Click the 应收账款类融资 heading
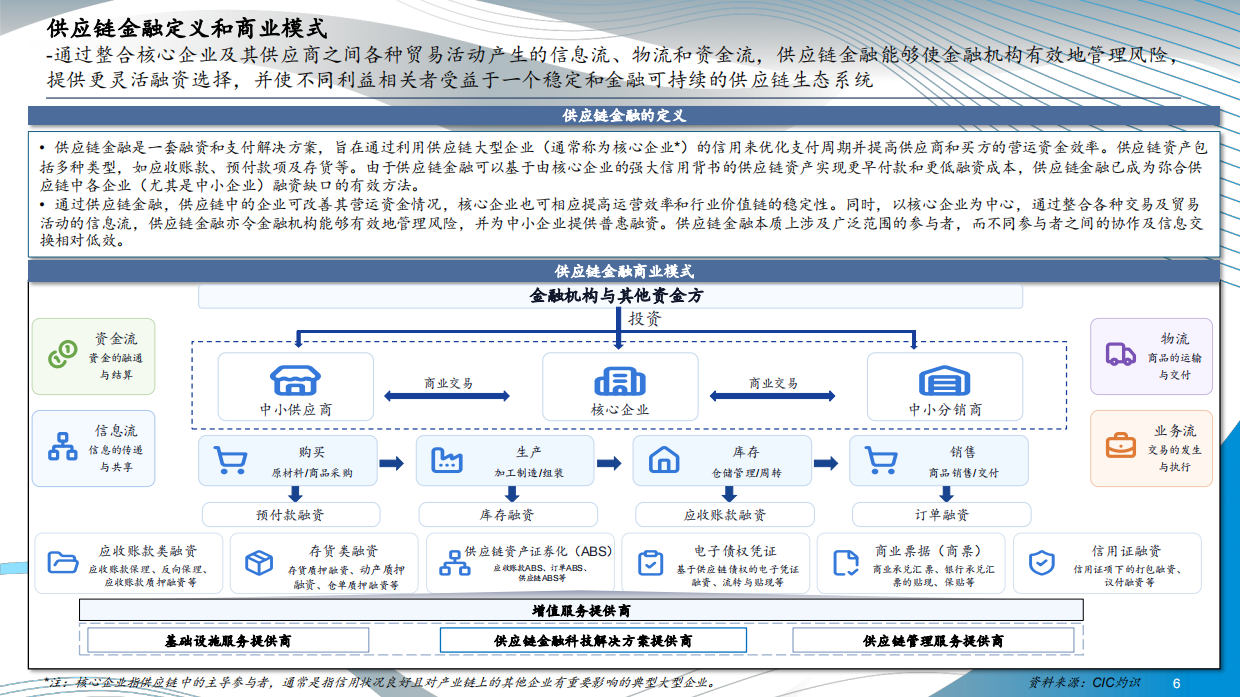The image size is (1240, 697). coord(148,551)
